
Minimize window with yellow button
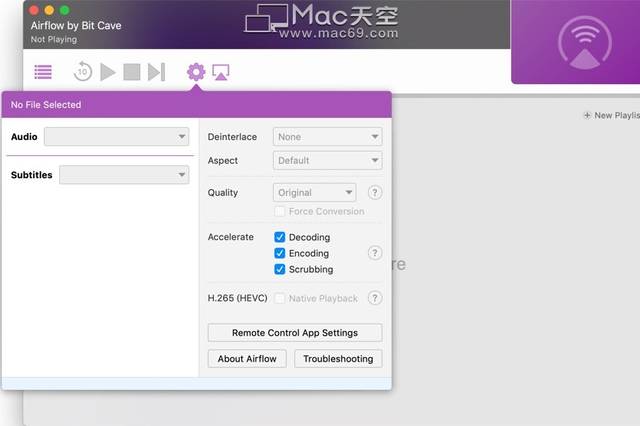point(49,10)
